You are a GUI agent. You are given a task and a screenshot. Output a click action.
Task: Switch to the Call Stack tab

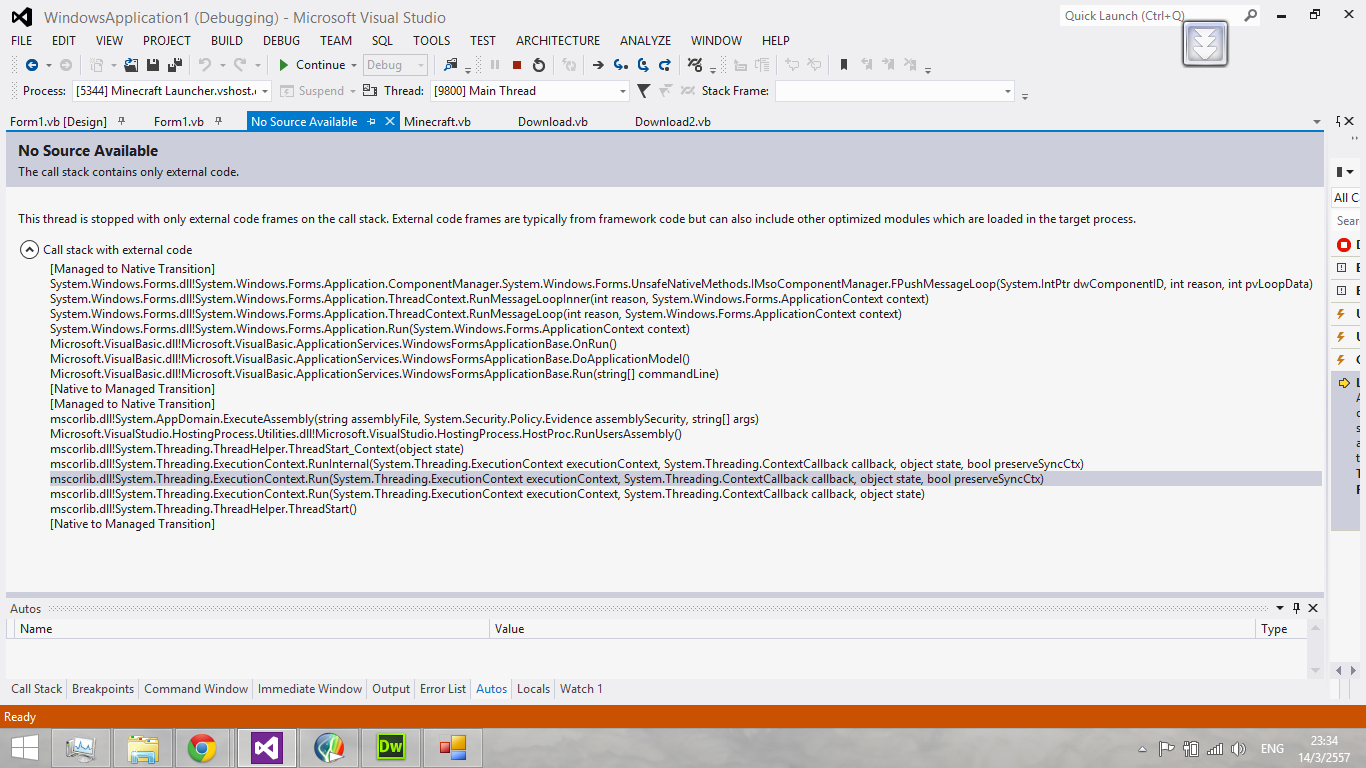click(36, 689)
